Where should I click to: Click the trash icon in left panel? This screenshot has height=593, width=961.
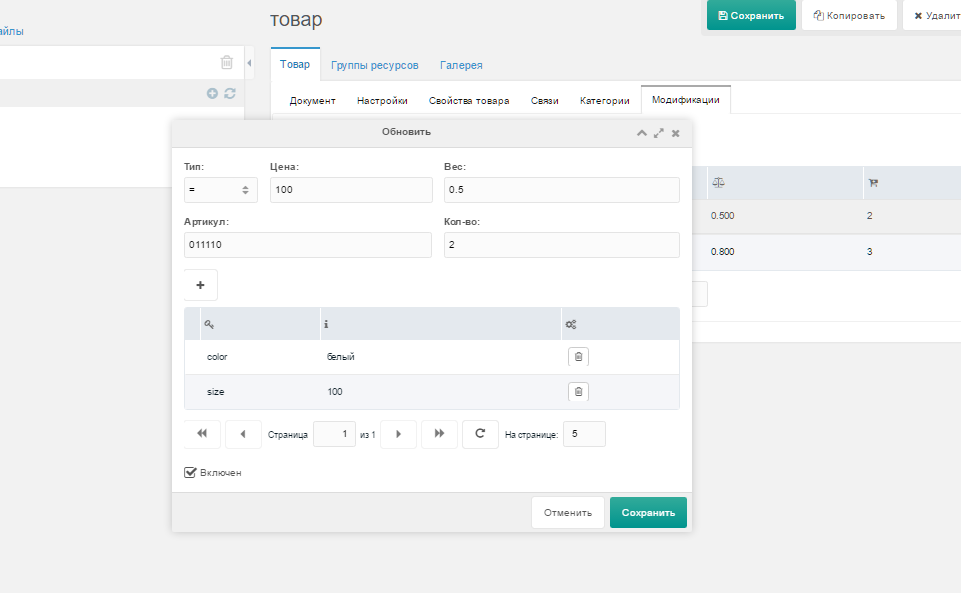(x=227, y=62)
